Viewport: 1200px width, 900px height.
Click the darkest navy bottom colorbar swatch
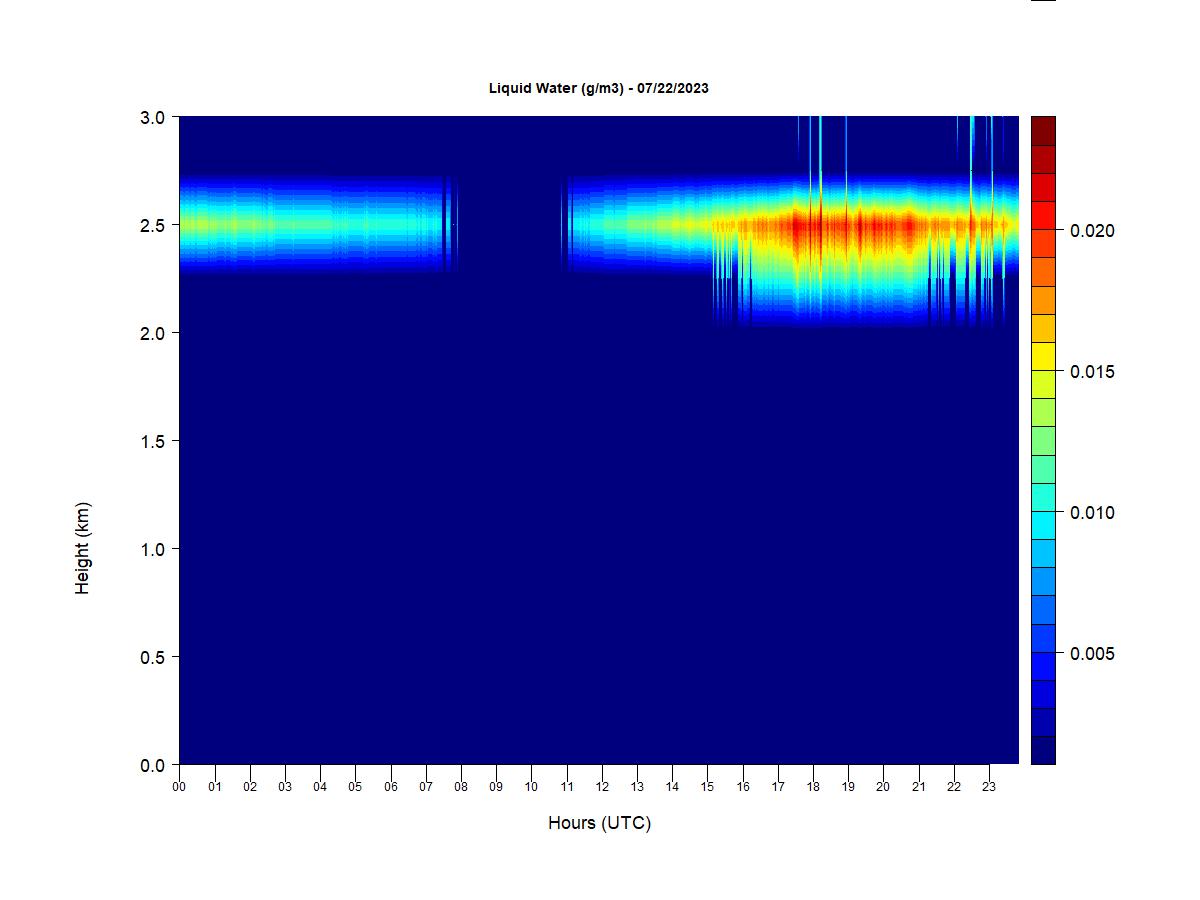1043,750
